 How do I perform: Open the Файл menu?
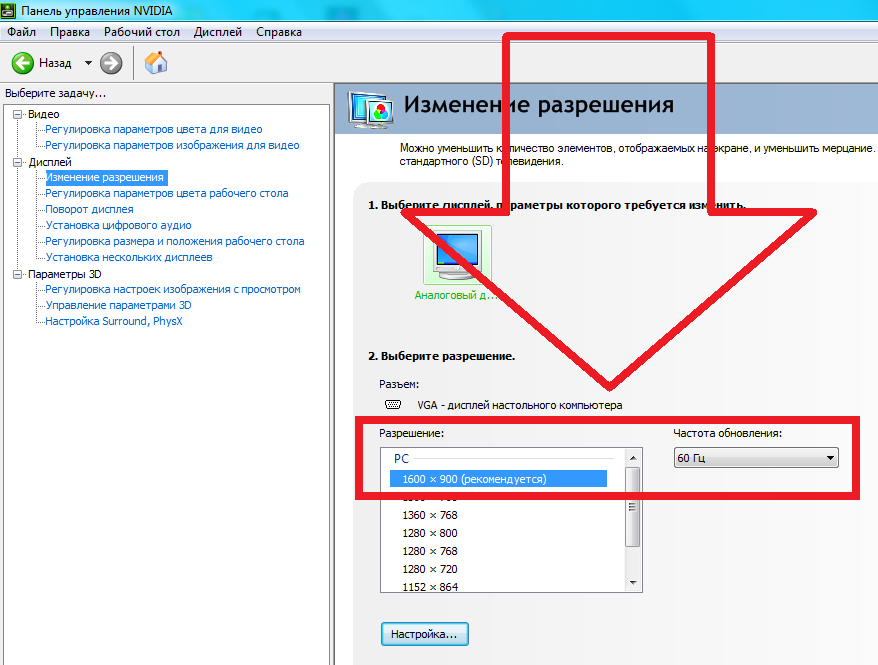coord(21,32)
